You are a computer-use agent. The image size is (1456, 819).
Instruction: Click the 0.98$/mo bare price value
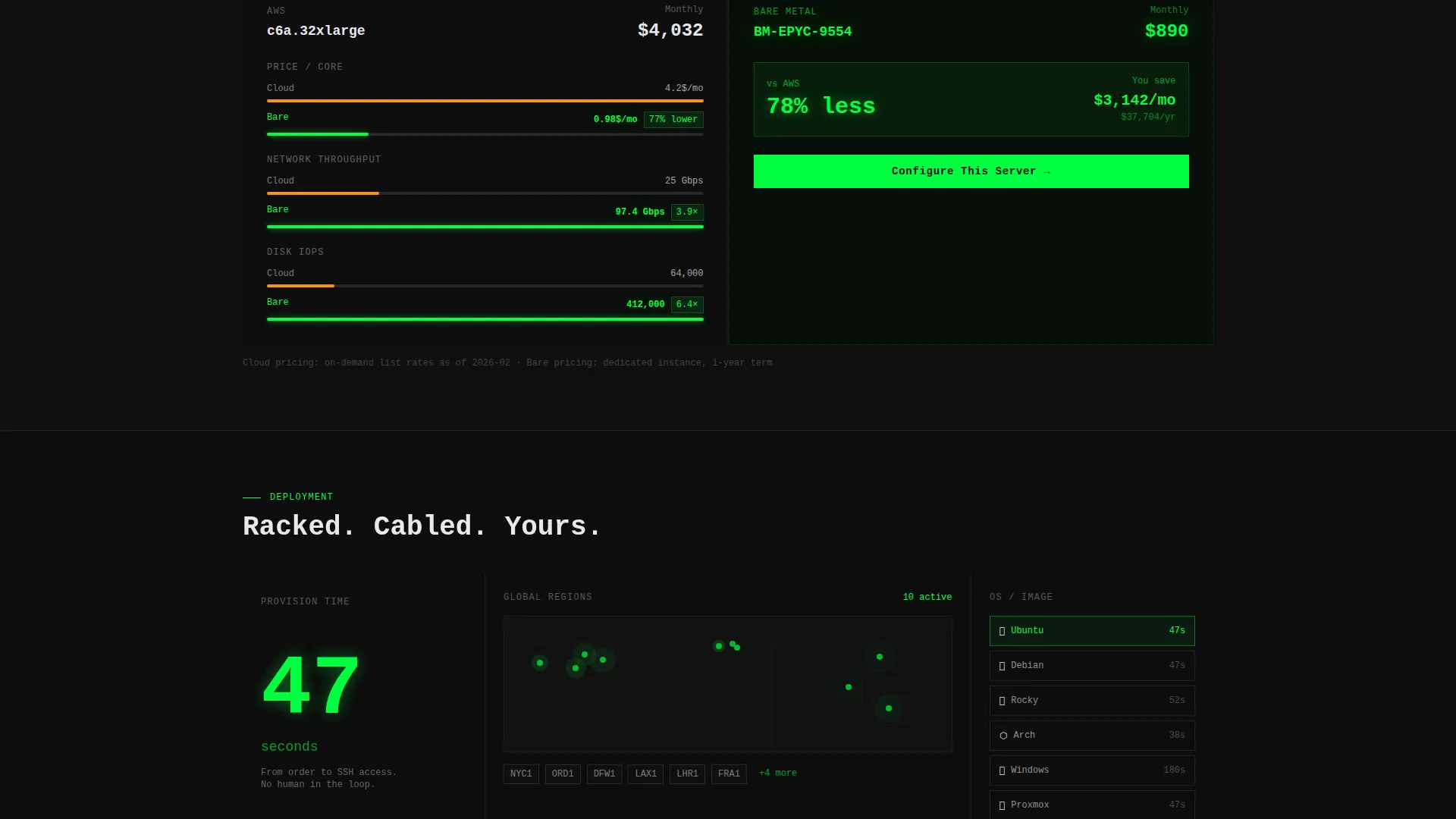pyautogui.click(x=616, y=120)
